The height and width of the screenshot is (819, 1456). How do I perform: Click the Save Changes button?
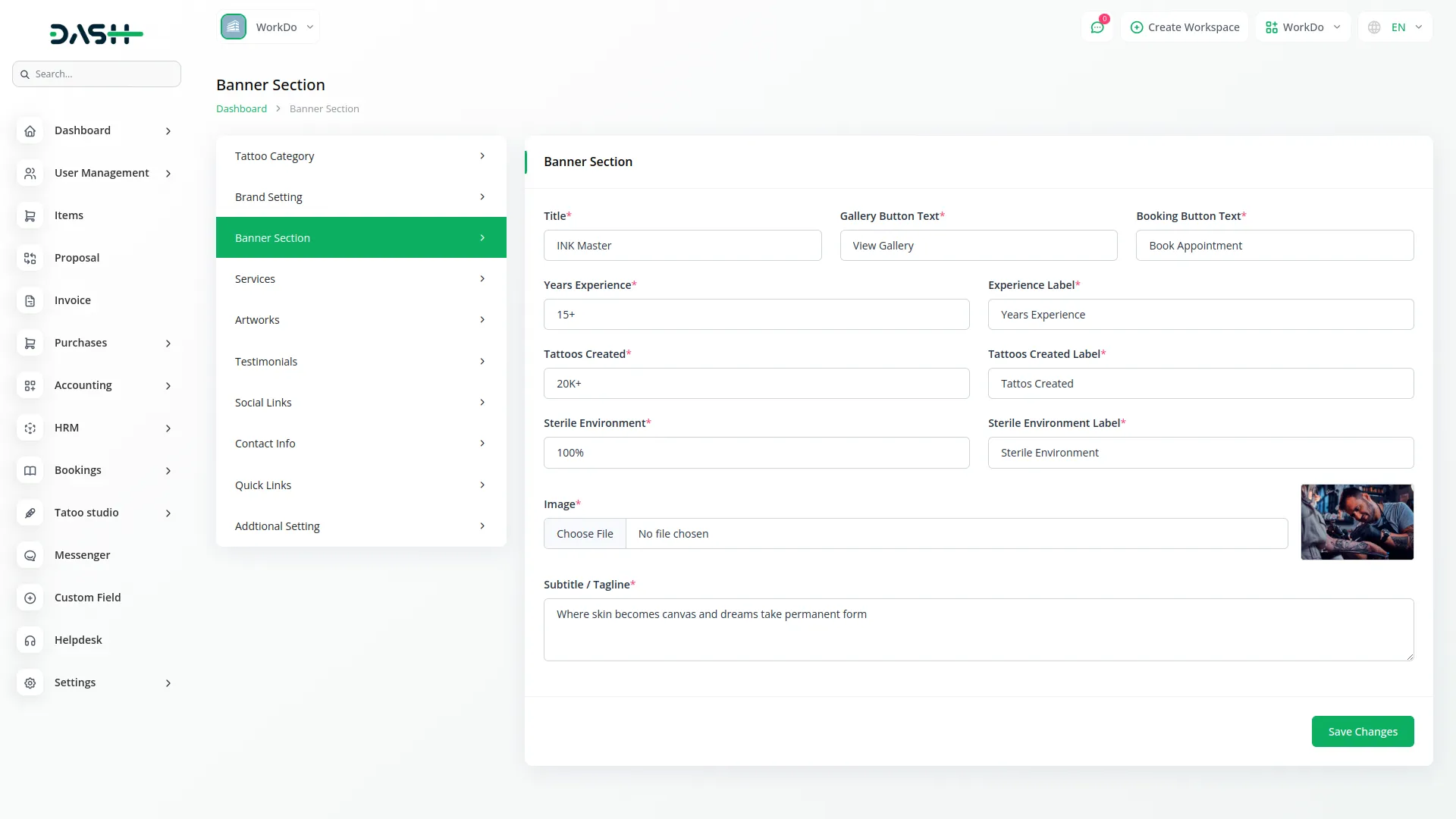1362,732
